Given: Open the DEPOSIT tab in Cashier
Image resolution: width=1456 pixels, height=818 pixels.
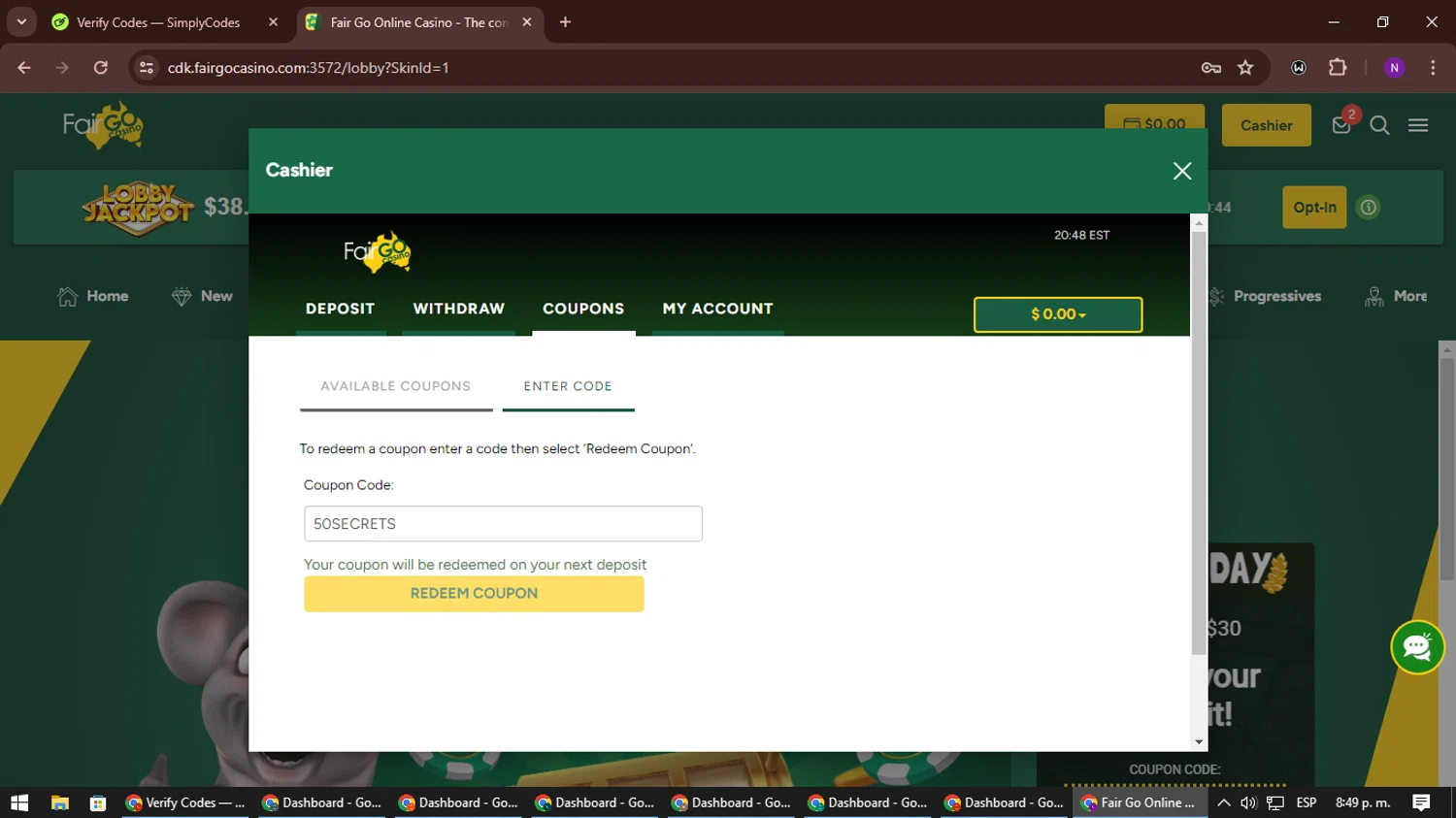Looking at the screenshot, I should tap(341, 309).
